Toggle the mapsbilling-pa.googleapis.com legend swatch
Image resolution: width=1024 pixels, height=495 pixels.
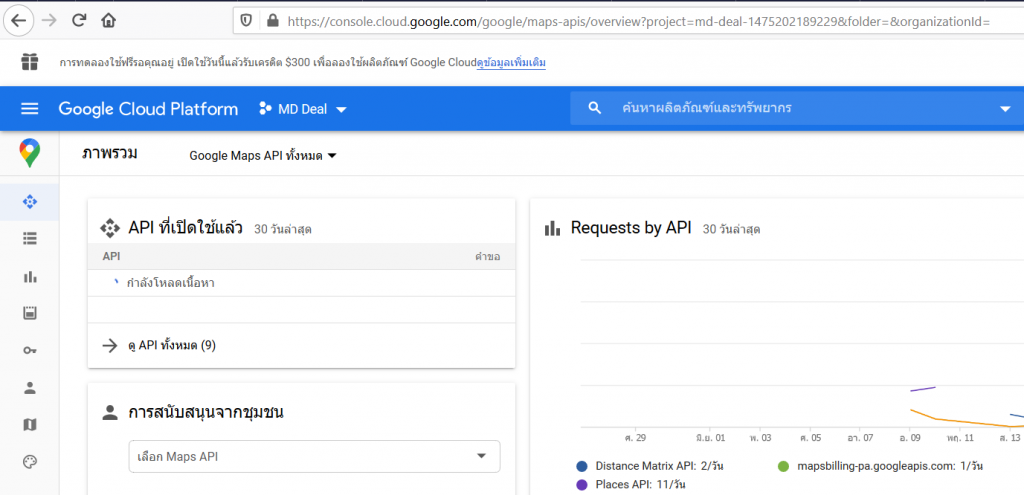784,466
